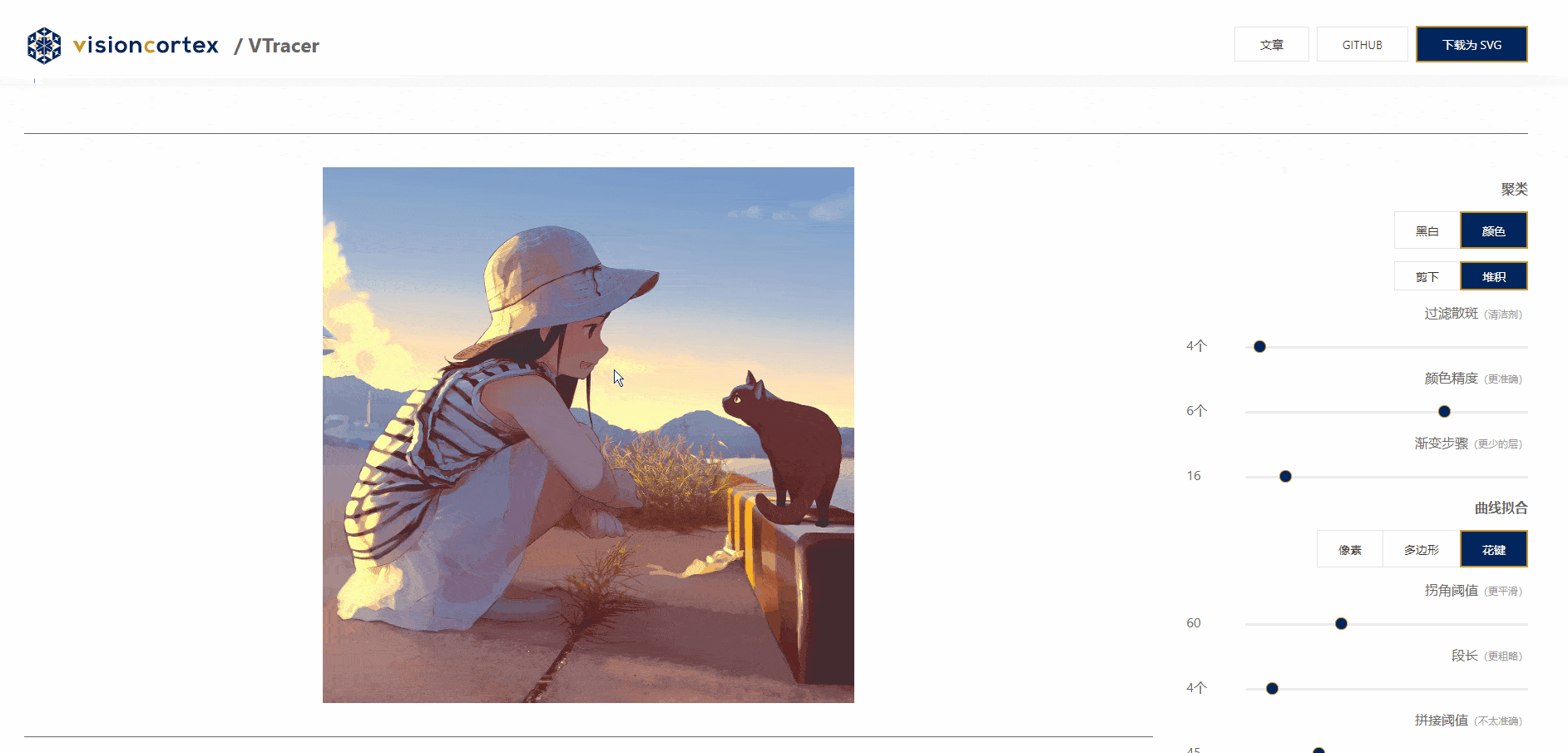The image size is (1568, 753).
Task: Click the 拐角阈值 slider handle
Action: (x=1341, y=624)
